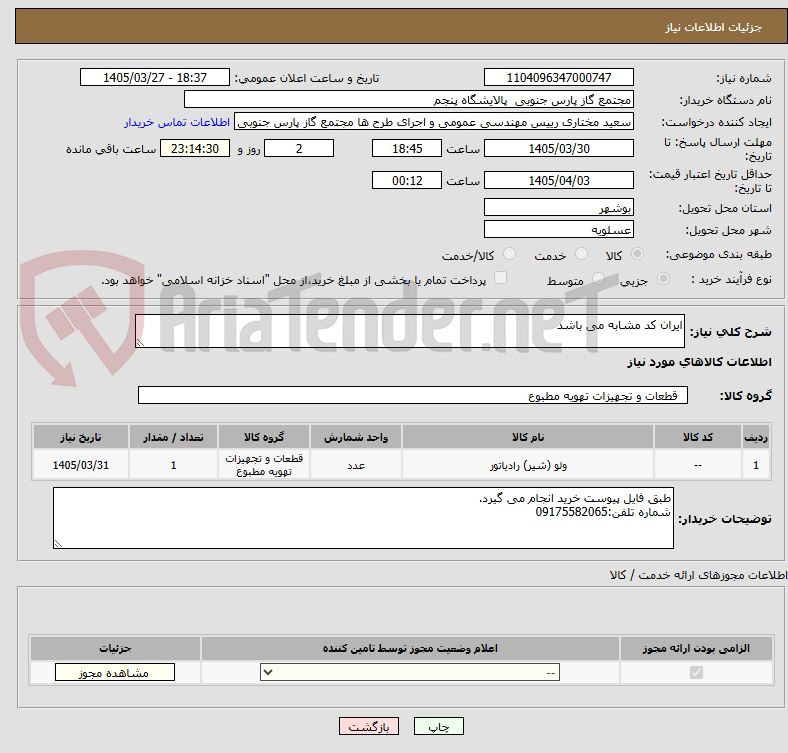Click the الزامی بودن ارائه مجوز column header
The height and width of the screenshot is (753, 788).
click(x=696, y=648)
